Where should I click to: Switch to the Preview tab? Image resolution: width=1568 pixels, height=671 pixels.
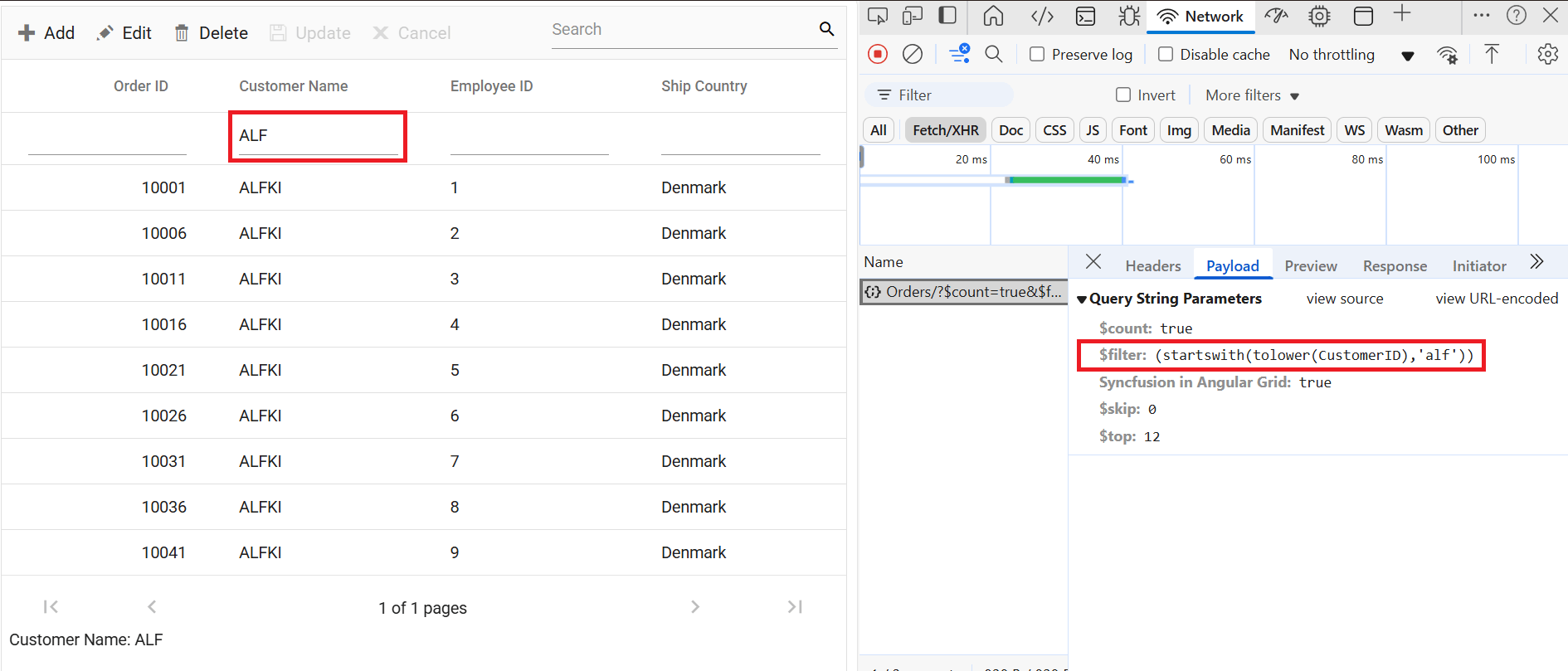pos(1311,265)
